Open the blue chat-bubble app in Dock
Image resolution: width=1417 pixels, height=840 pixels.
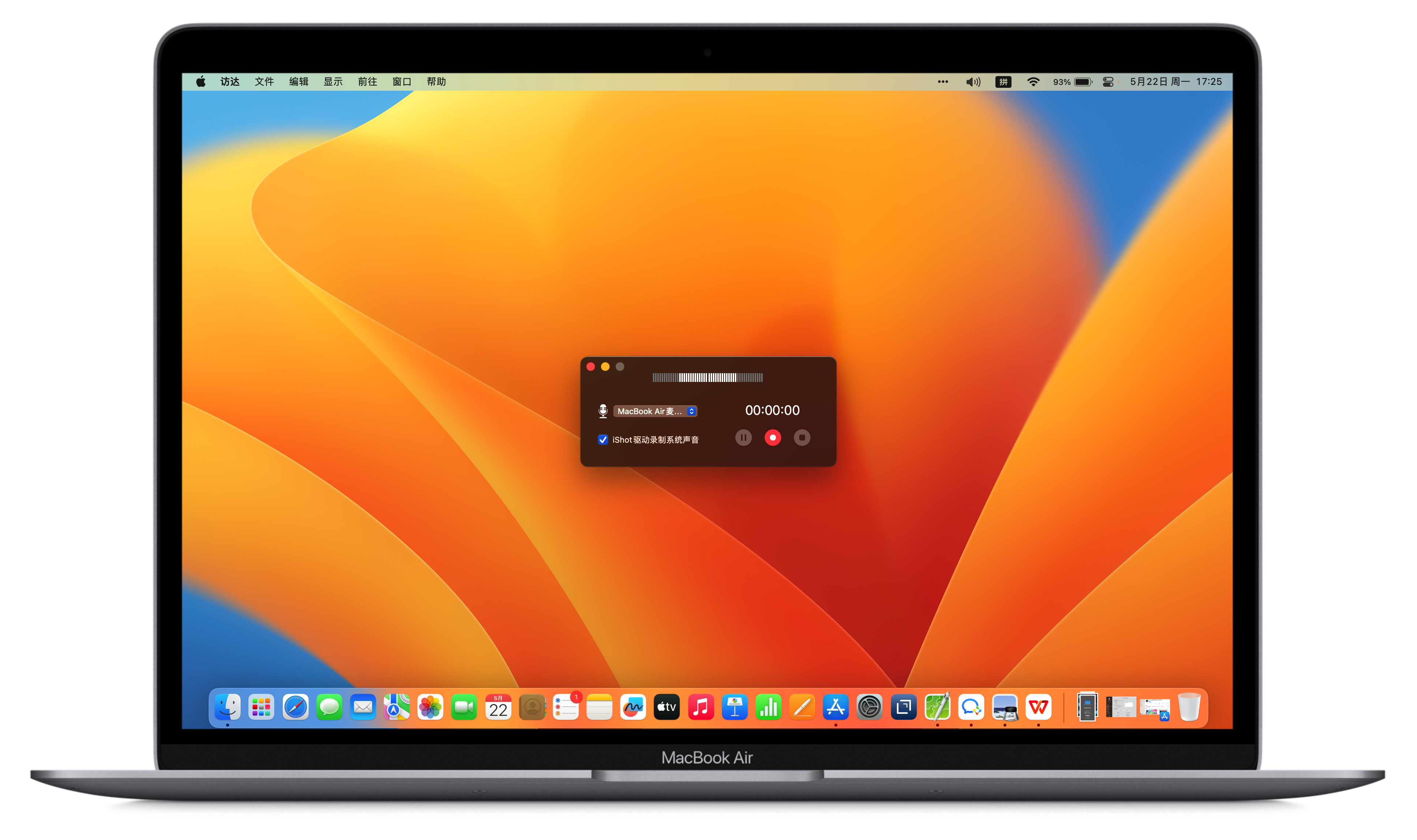point(971,707)
